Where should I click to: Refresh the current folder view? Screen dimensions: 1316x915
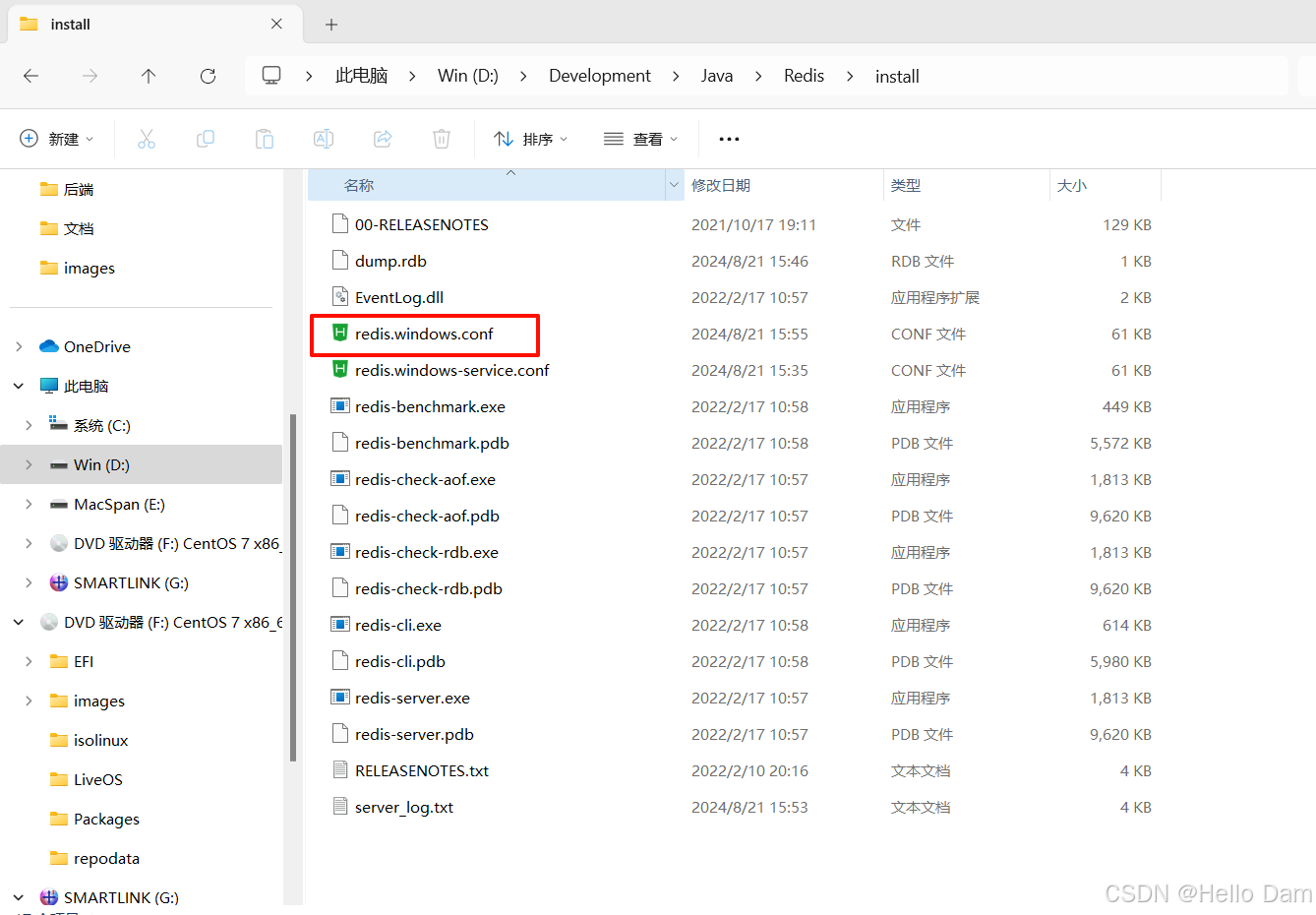(x=208, y=76)
